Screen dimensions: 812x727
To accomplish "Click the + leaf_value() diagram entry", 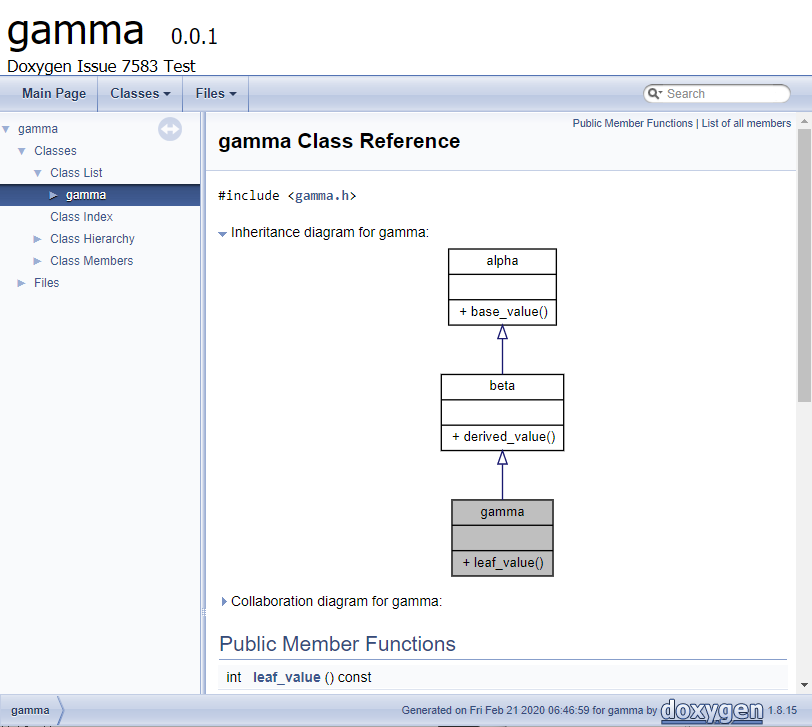I will (503, 563).
